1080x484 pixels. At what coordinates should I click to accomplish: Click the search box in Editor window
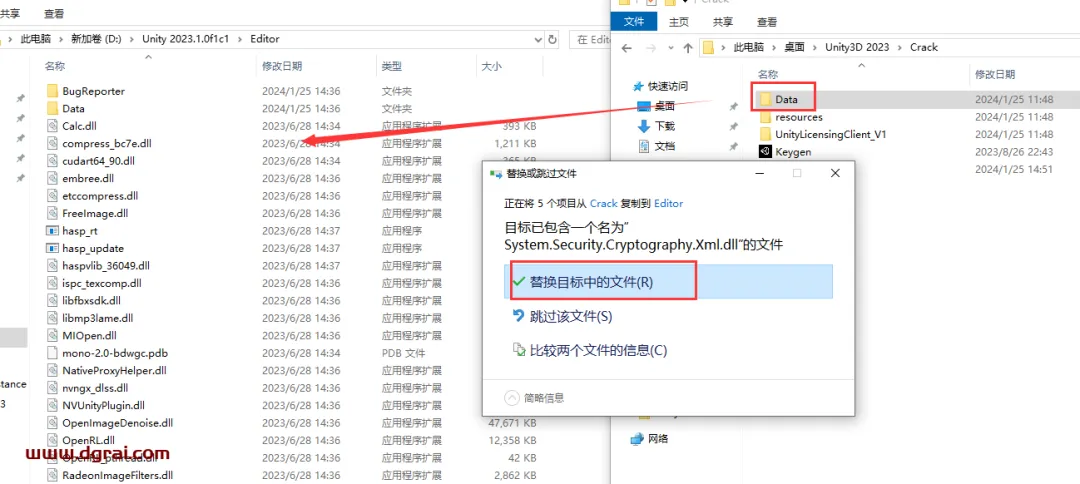pos(590,40)
